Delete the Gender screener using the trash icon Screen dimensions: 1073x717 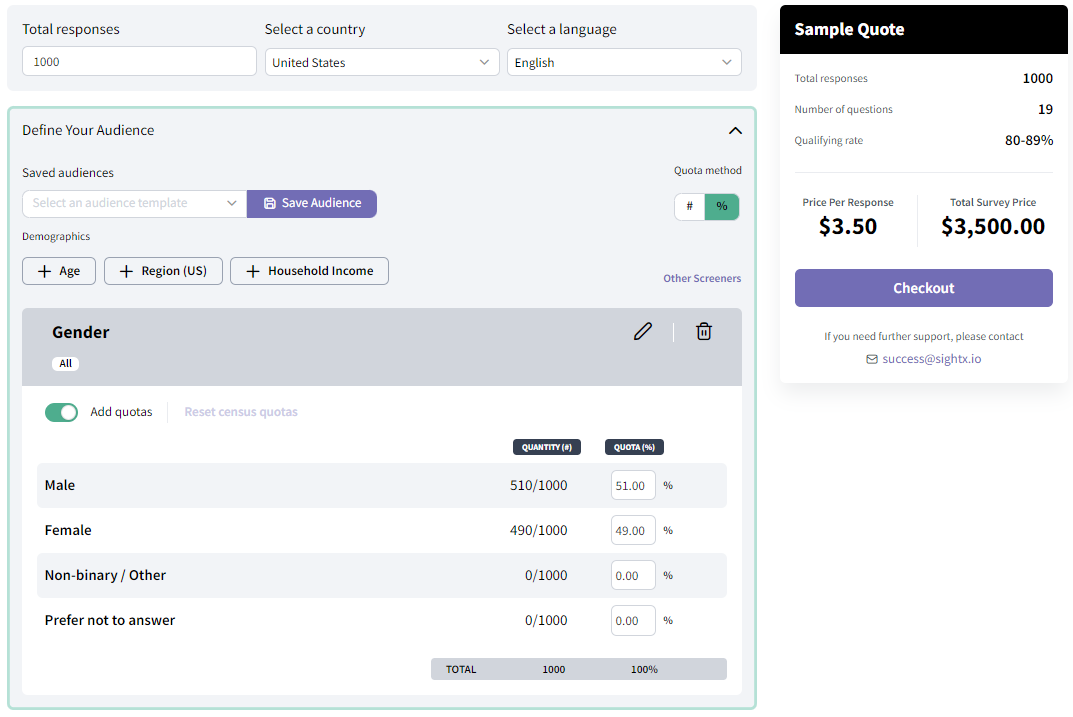703,332
